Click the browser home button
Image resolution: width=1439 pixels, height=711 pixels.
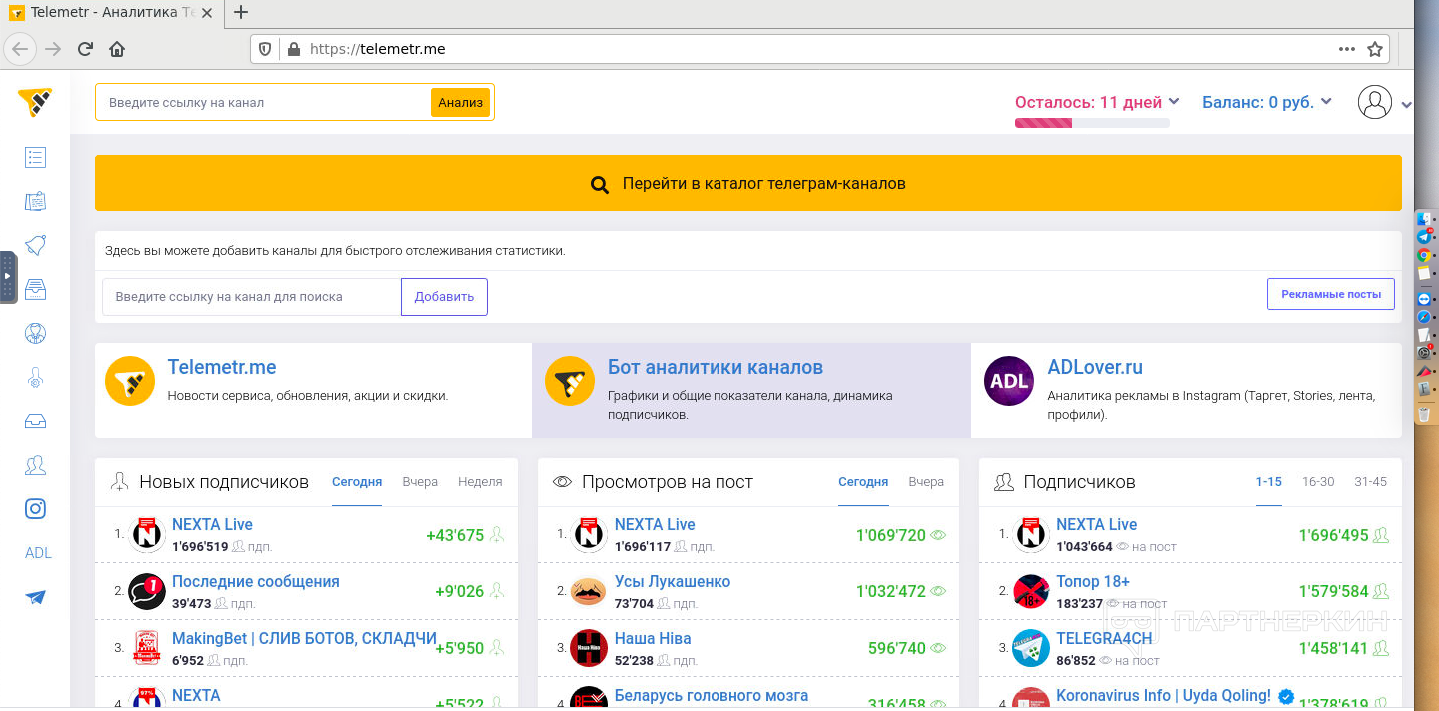coord(117,49)
